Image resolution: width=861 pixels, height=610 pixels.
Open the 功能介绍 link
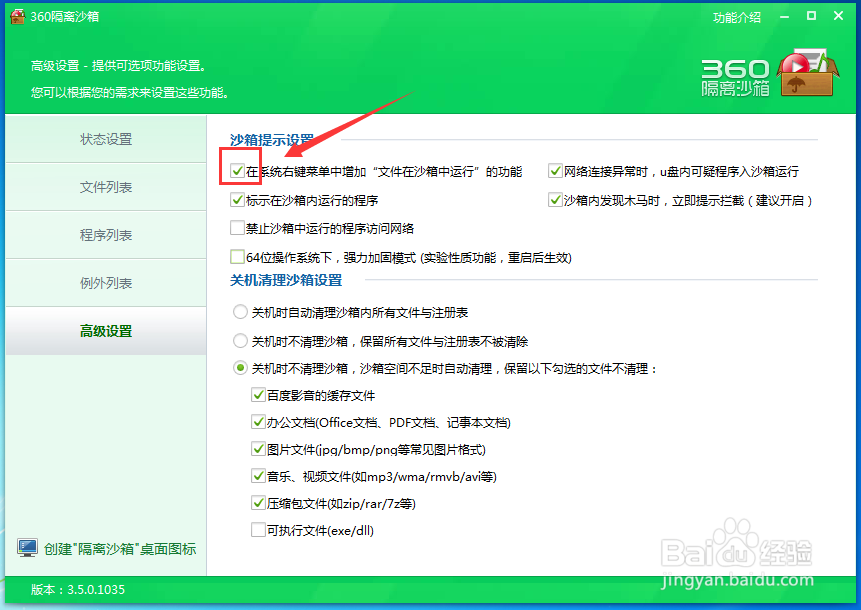click(x=736, y=17)
